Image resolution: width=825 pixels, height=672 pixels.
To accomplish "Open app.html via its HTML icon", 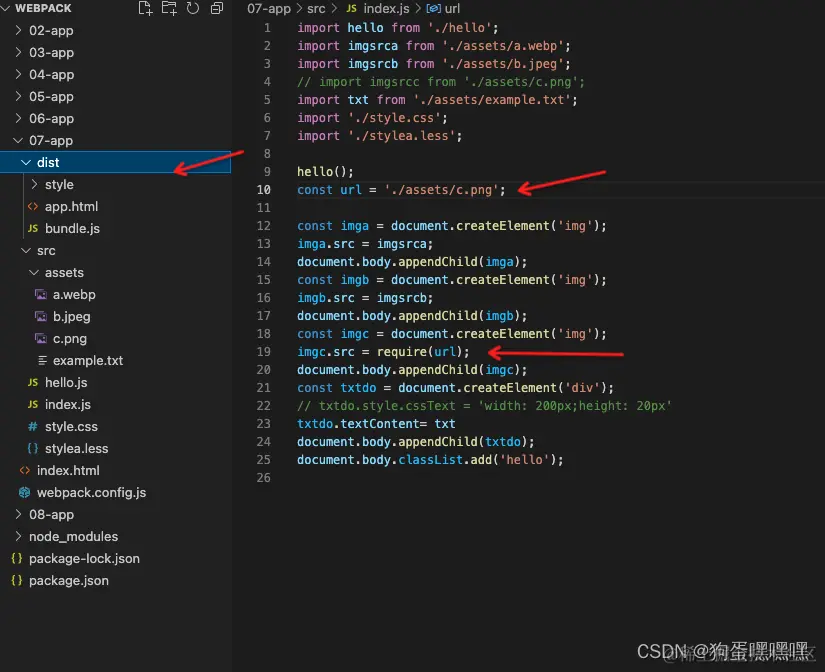I will [x=33, y=206].
